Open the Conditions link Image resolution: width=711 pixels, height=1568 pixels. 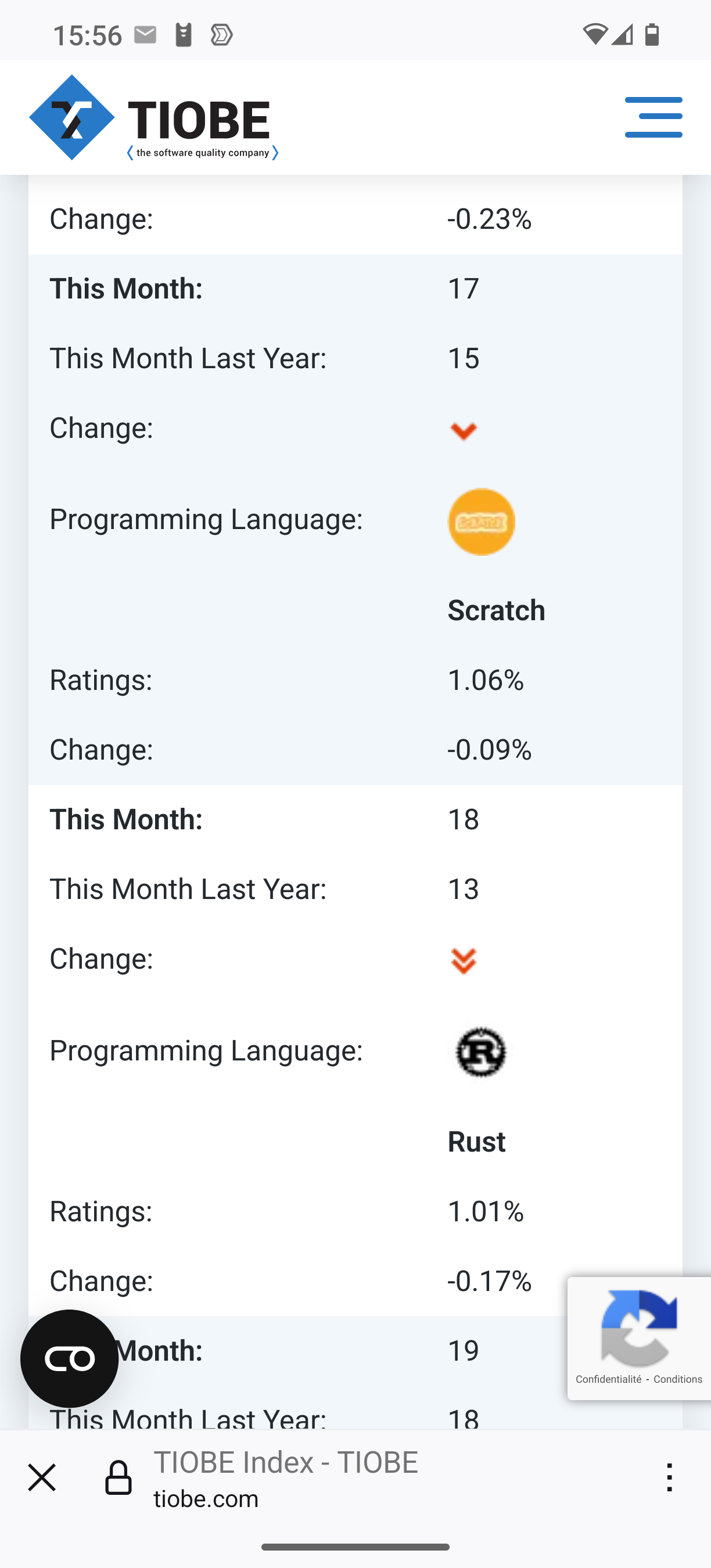tap(677, 1379)
